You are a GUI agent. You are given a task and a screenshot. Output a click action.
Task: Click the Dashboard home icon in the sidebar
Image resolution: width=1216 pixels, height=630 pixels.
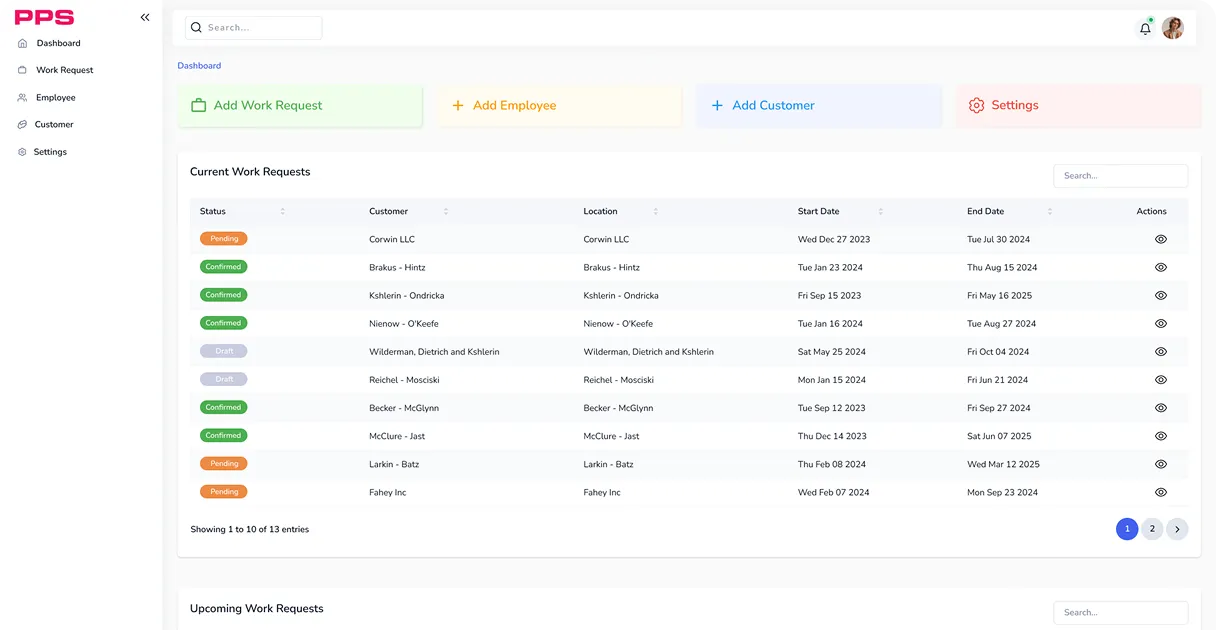click(23, 43)
